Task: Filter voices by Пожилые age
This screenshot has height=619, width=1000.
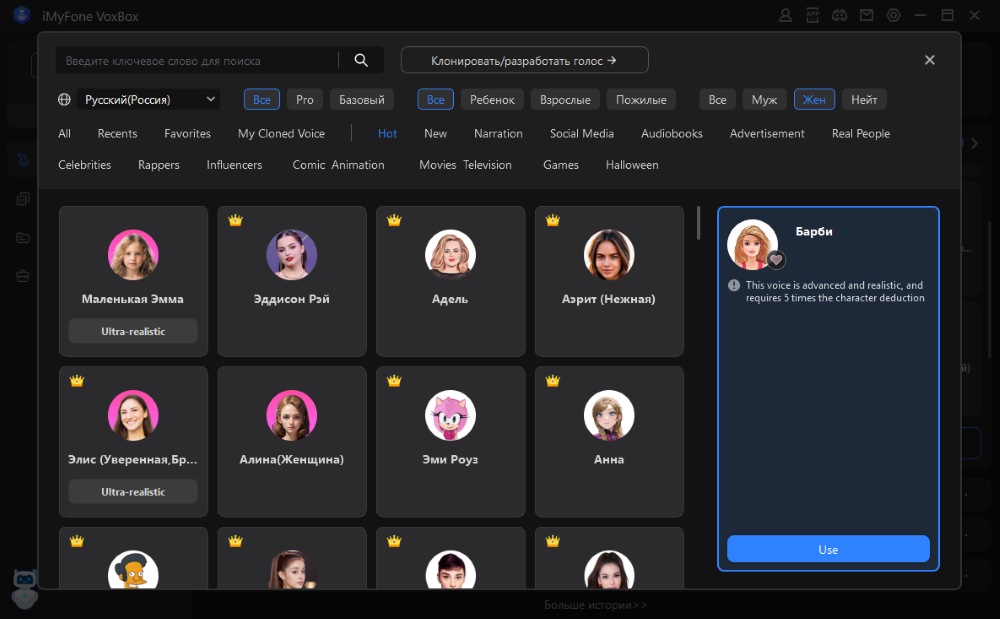Action: 641,99
